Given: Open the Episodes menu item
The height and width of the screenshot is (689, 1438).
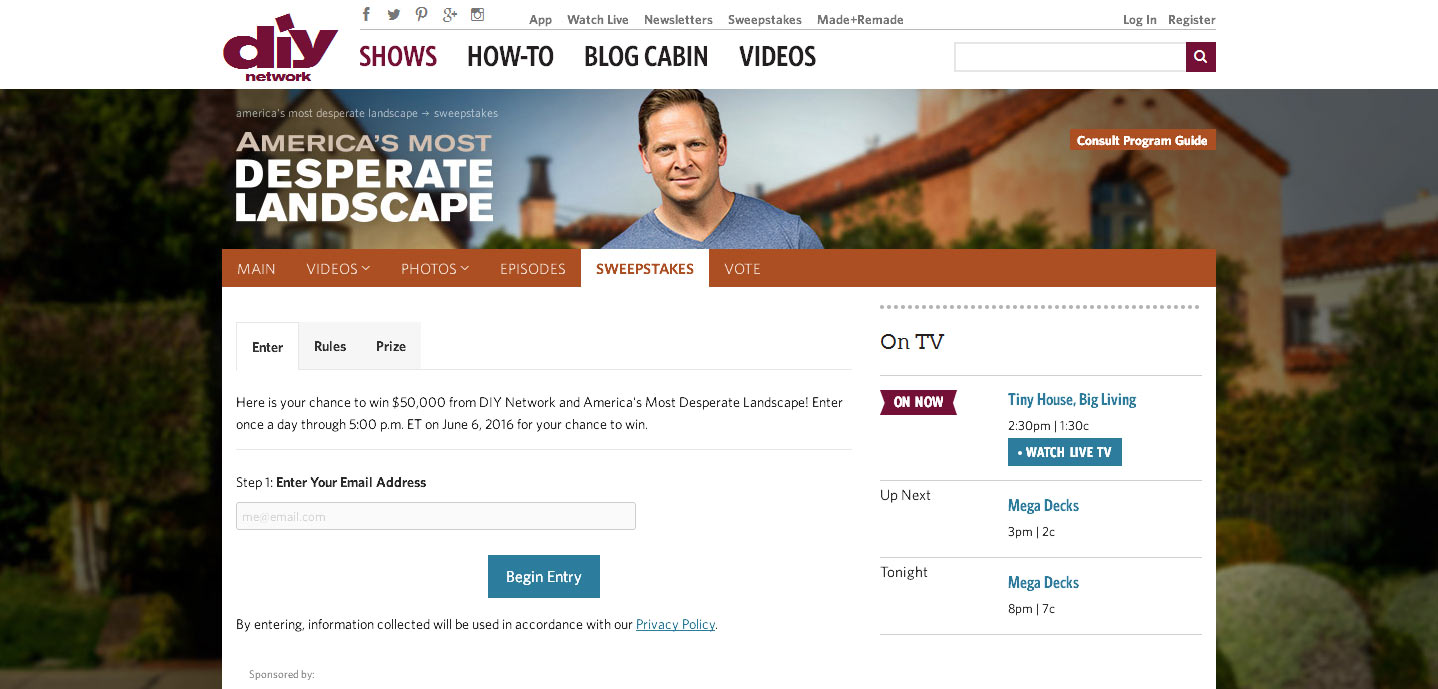Looking at the screenshot, I should (533, 269).
